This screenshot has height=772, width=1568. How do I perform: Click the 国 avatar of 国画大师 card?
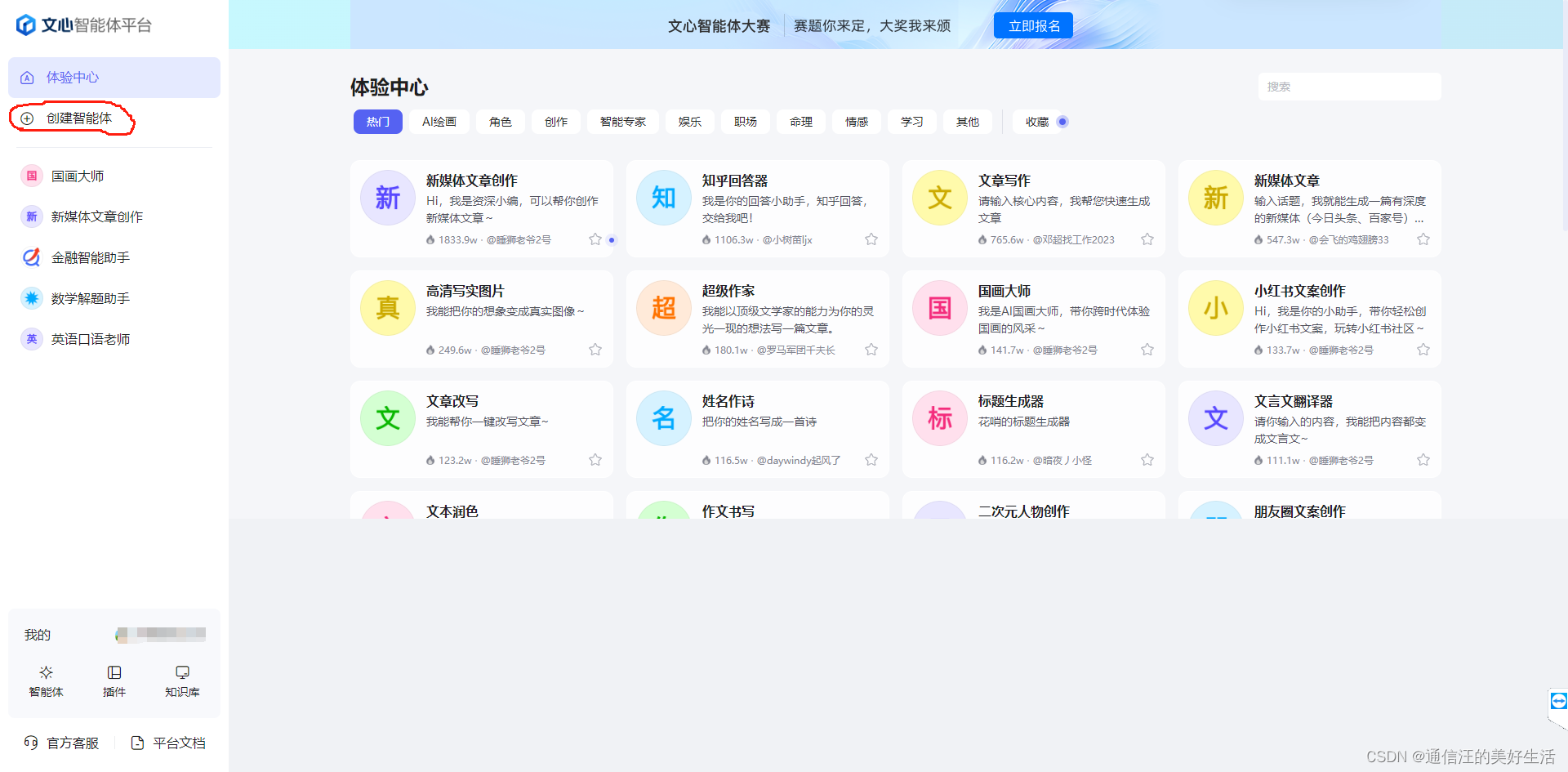coord(940,308)
